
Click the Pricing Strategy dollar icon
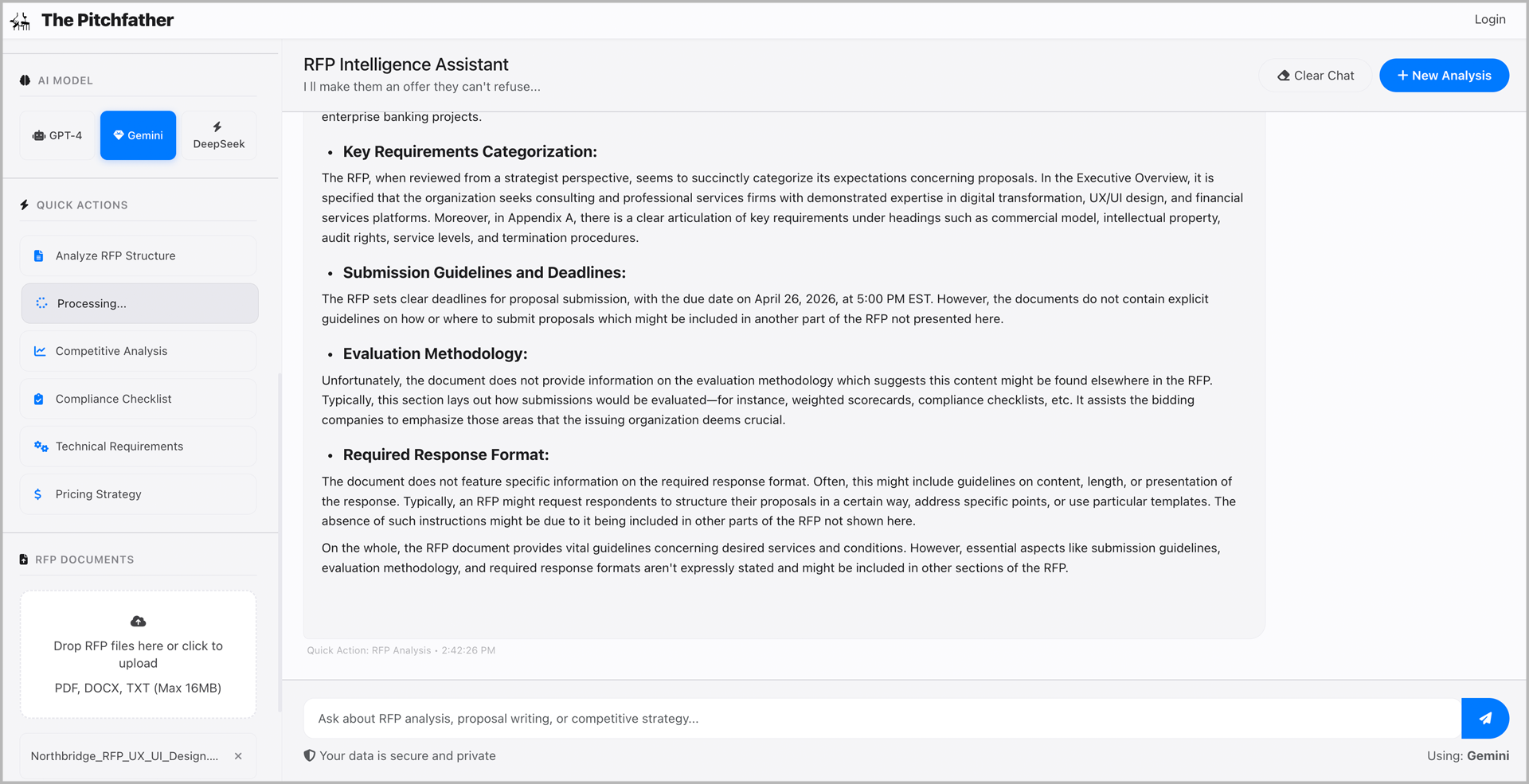point(38,494)
